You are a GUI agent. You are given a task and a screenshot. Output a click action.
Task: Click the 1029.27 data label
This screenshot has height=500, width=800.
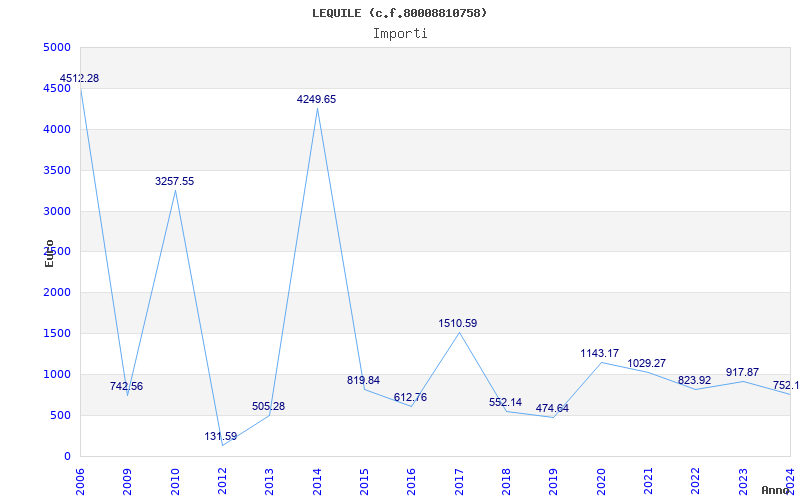coord(646,364)
